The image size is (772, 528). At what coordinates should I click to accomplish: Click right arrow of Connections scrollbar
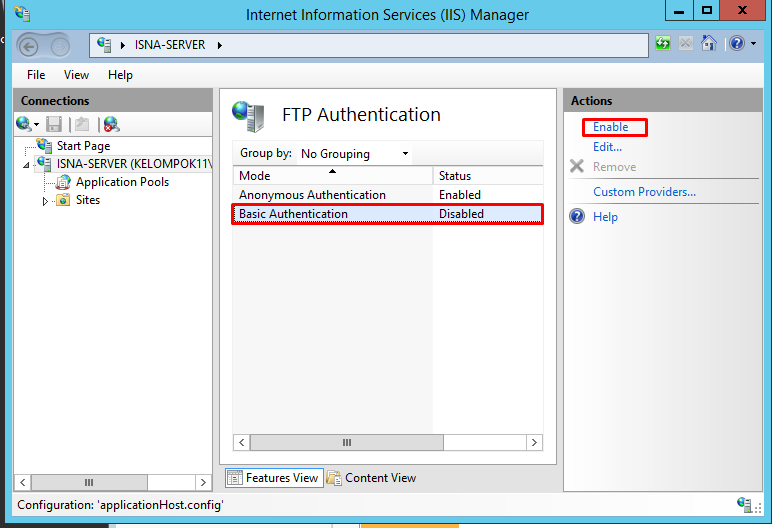point(203,482)
